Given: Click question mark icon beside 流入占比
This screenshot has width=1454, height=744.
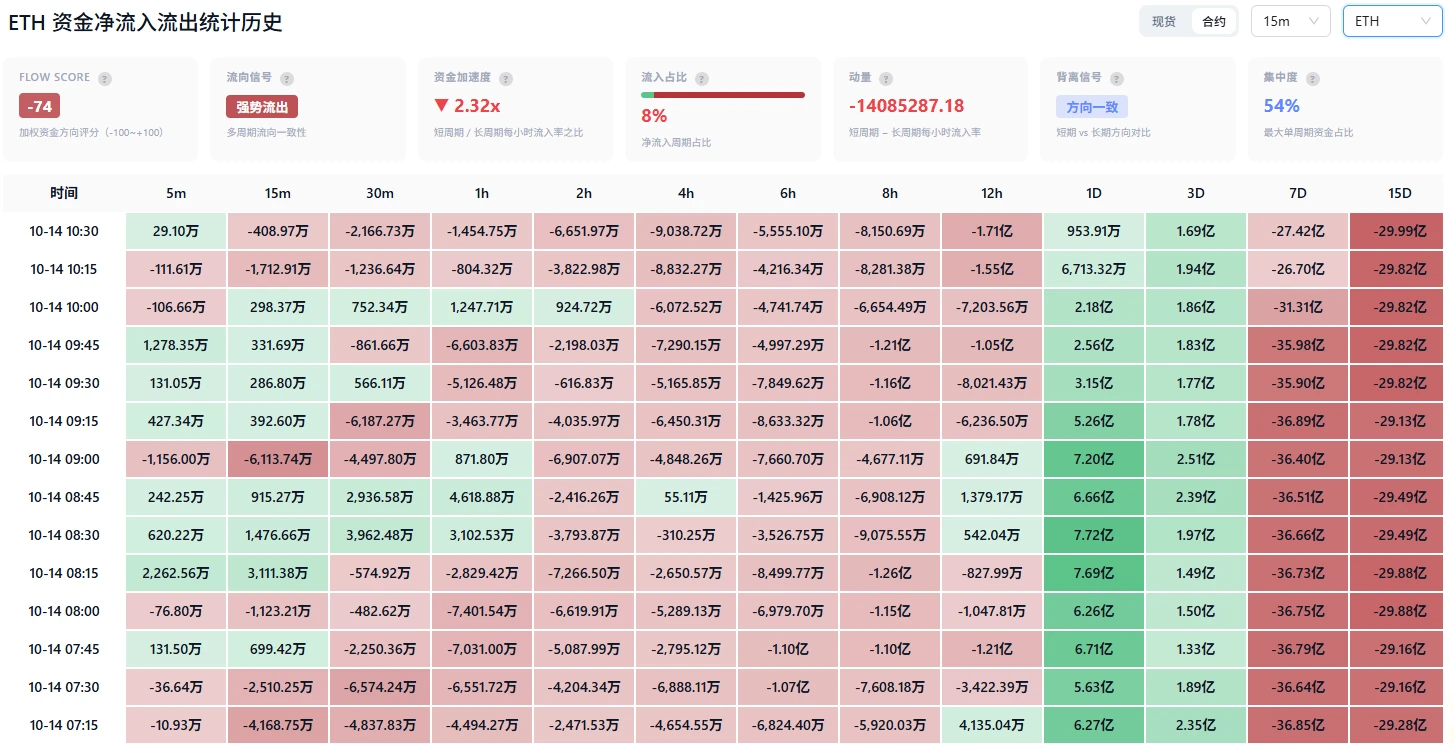Looking at the screenshot, I should point(702,79).
